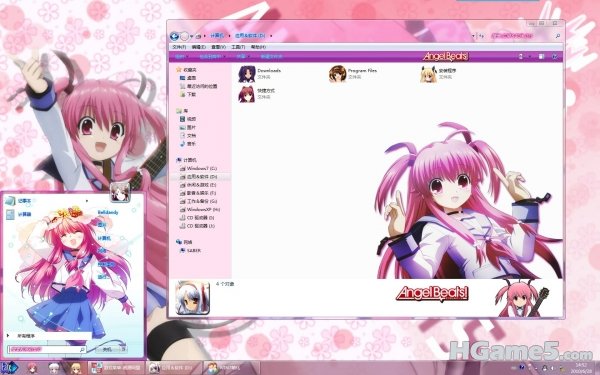
Task: Switch to the first taskbar window button
Action: [116, 368]
